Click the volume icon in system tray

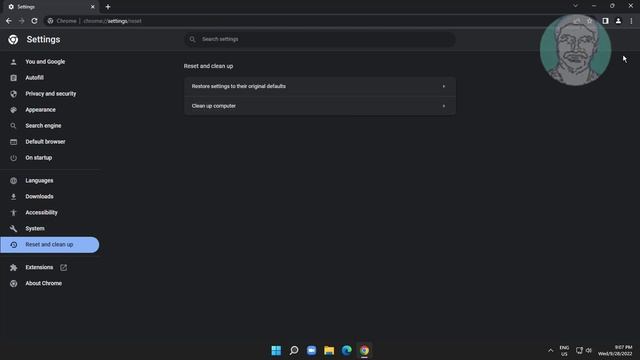pos(589,350)
